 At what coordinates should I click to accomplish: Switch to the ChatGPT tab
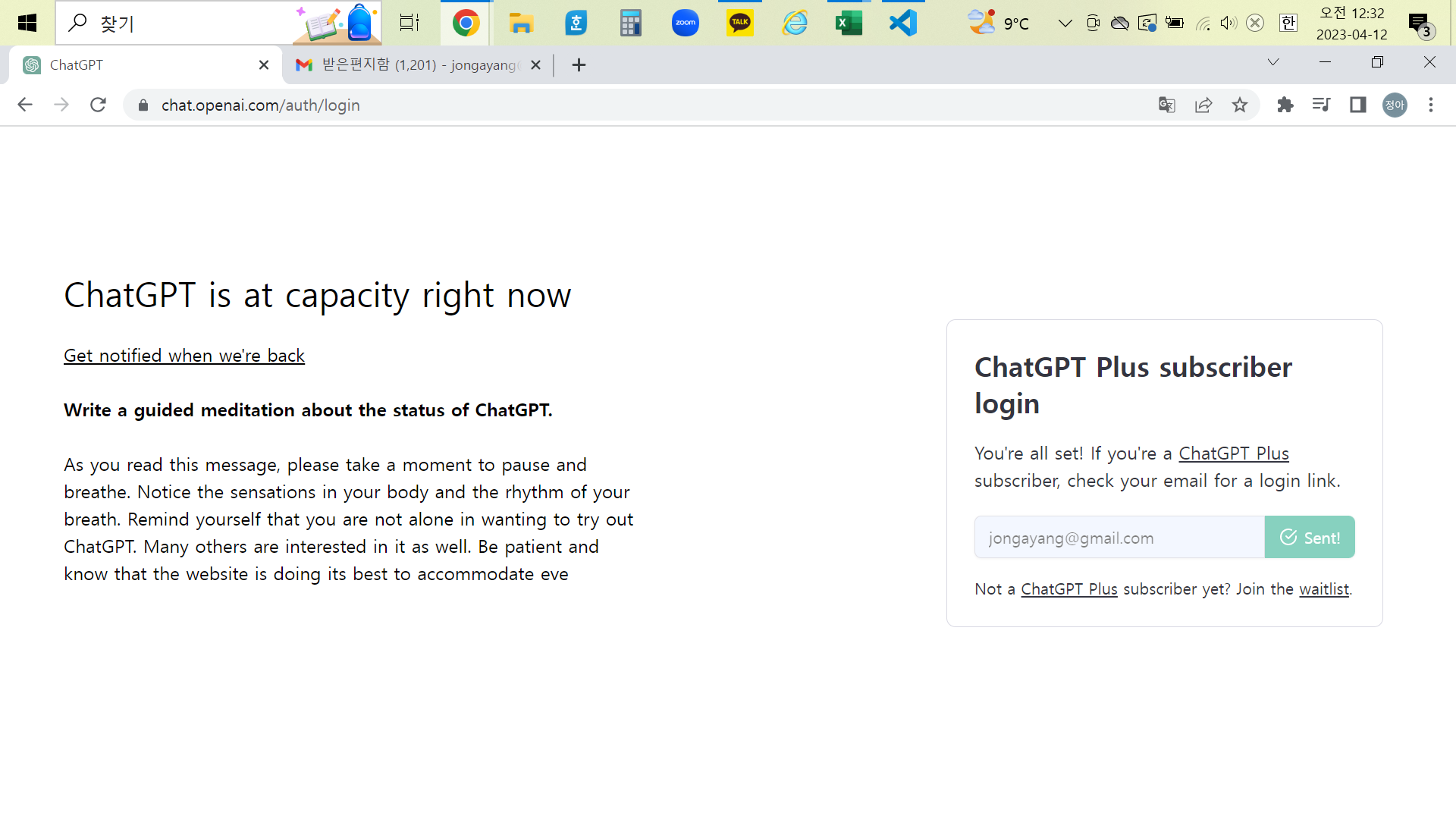pos(146,65)
